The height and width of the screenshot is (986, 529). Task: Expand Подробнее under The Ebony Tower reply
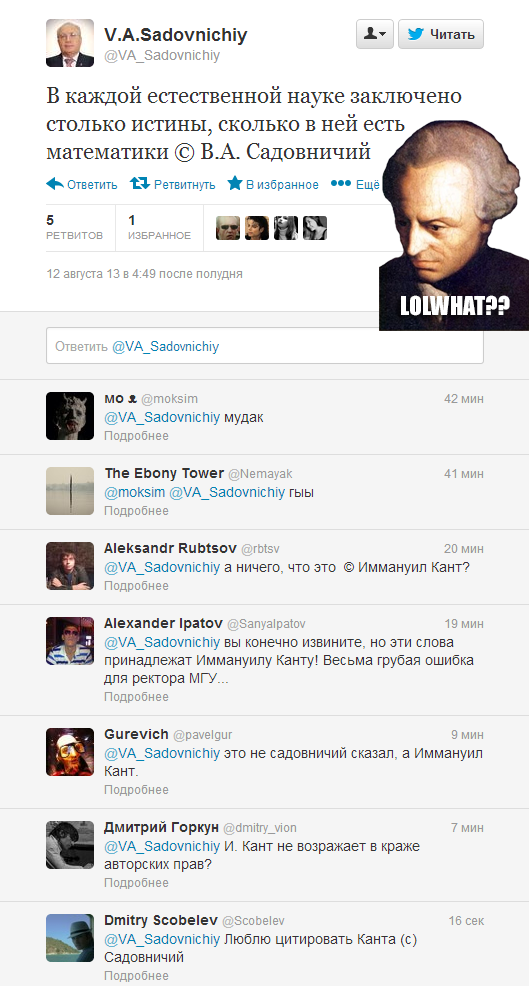[136, 511]
